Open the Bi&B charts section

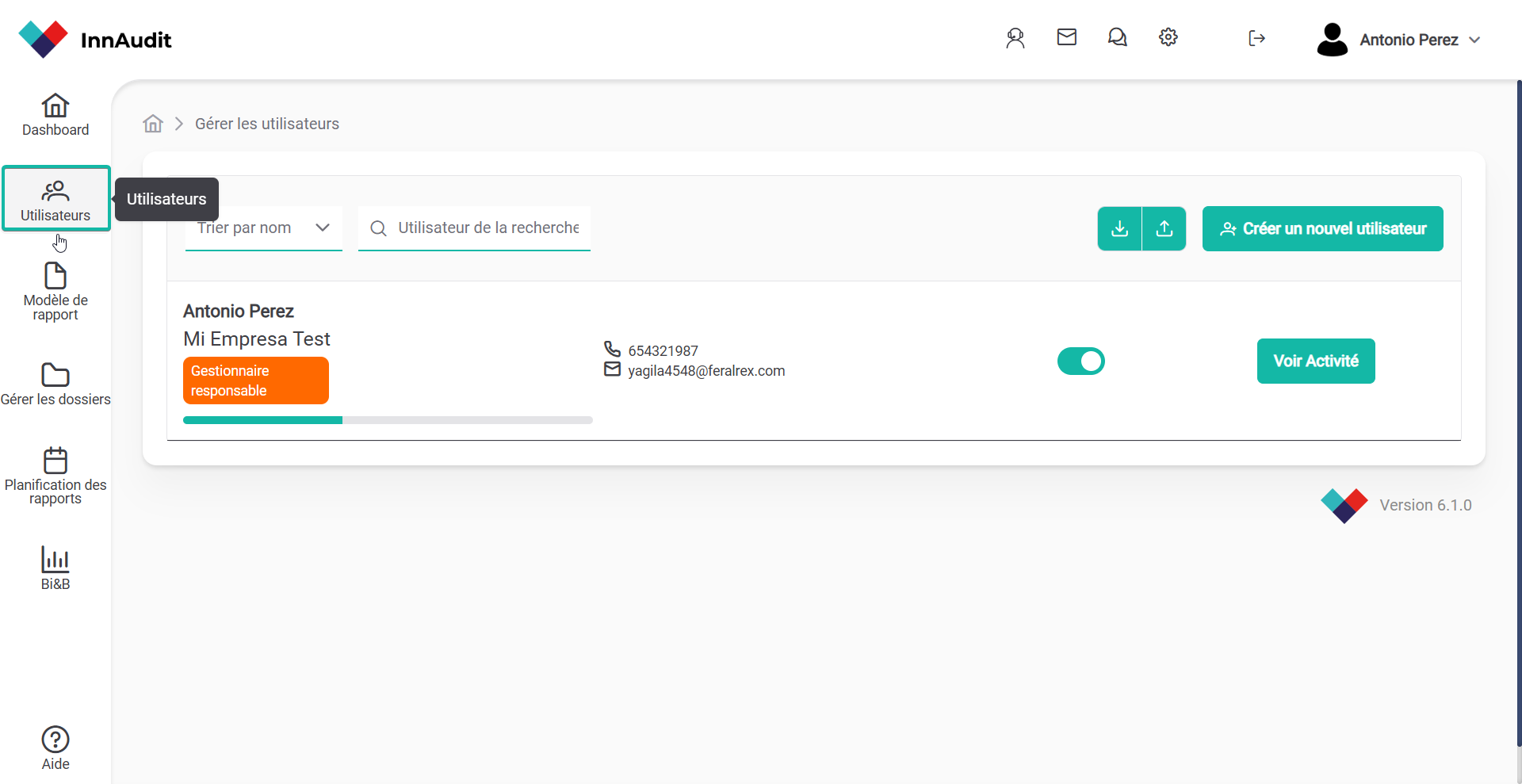(x=55, y=568)
